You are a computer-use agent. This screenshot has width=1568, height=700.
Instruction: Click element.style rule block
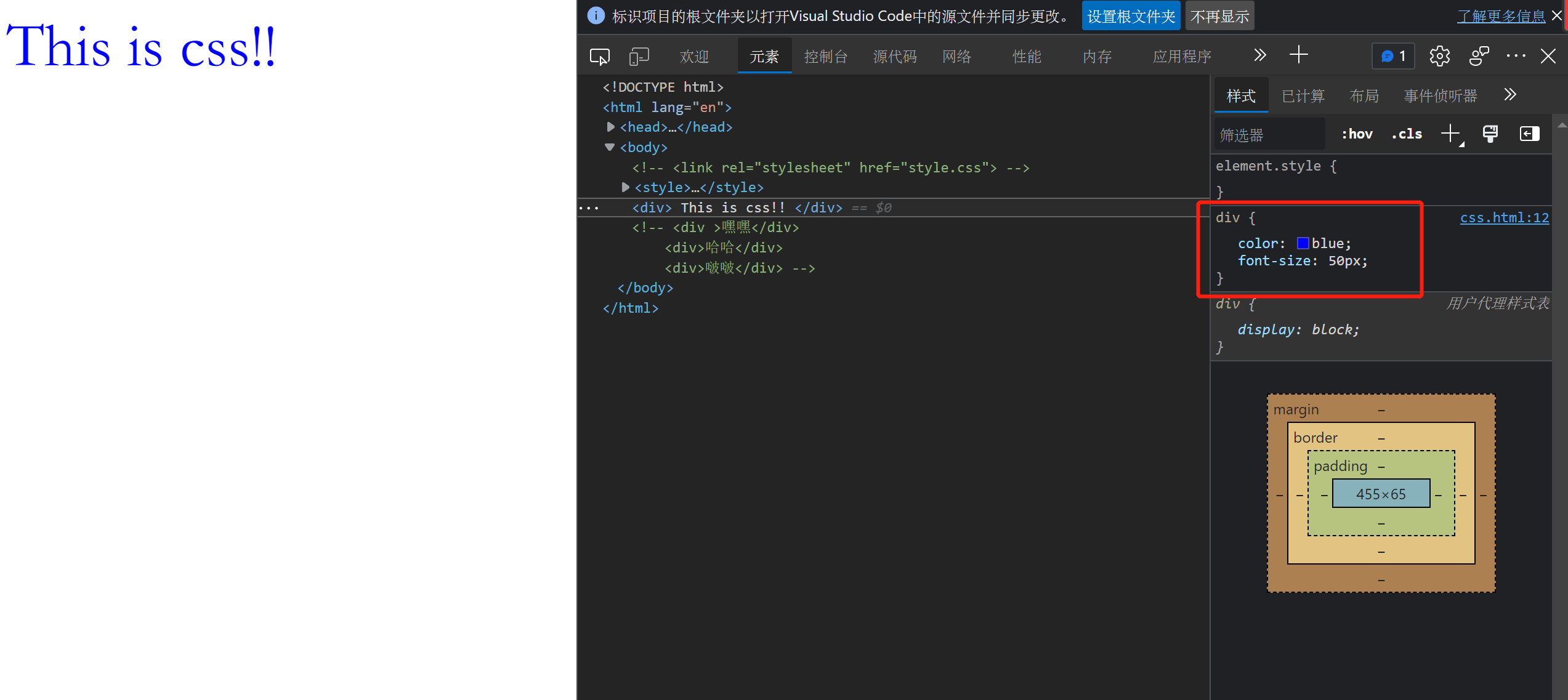pos(1381,179)
